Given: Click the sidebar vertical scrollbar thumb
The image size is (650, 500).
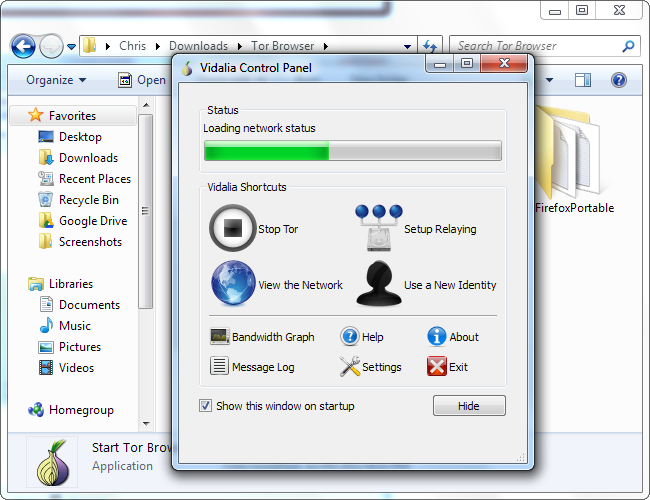Looking at the screenshot, I should [x=146, y=211].
